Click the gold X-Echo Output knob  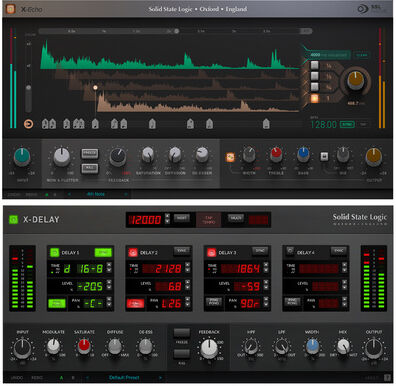point(374,157)
